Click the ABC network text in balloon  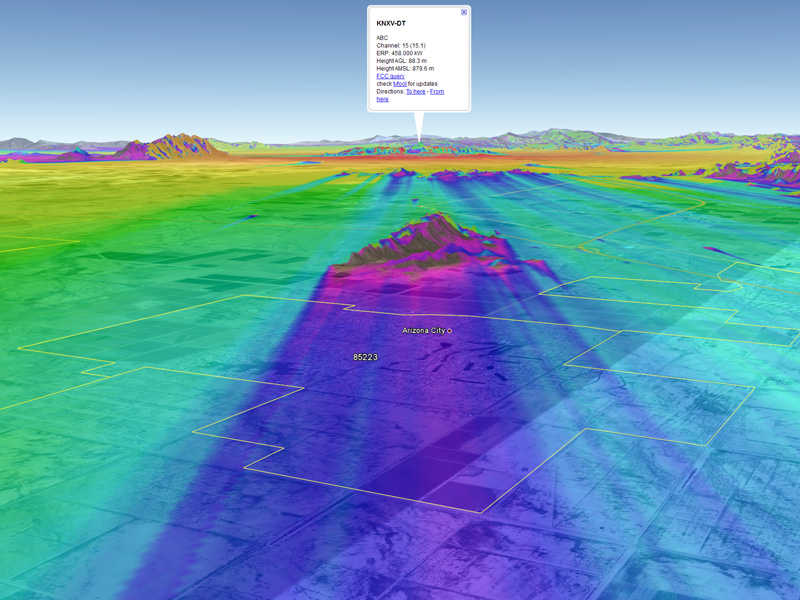point(382,37)
